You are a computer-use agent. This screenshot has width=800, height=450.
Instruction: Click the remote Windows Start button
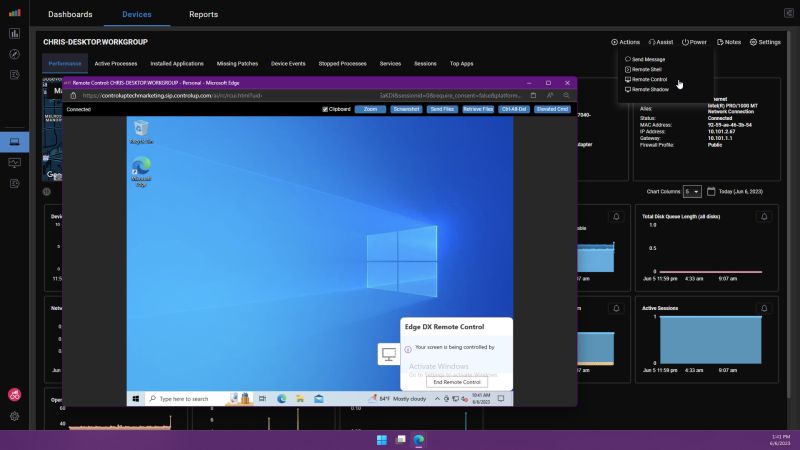136,399
